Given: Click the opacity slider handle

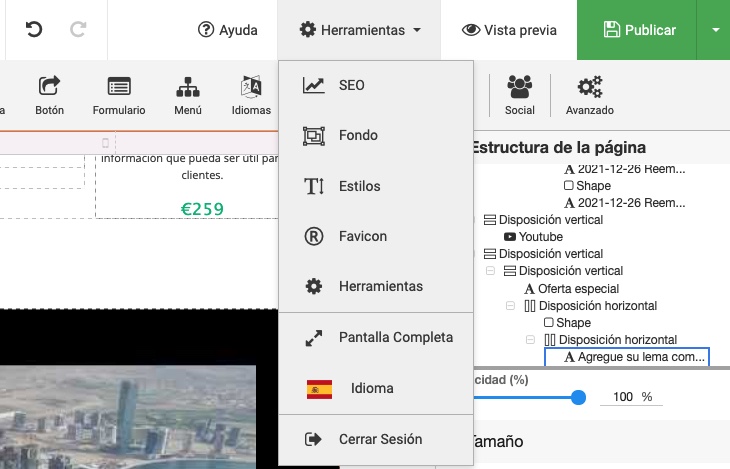Looking at the screenshot, I should (578, 397).
